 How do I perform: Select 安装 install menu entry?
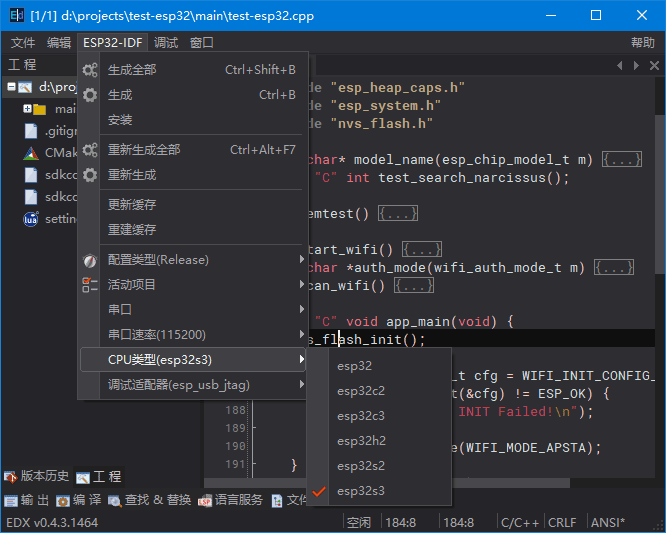(192, 120)
